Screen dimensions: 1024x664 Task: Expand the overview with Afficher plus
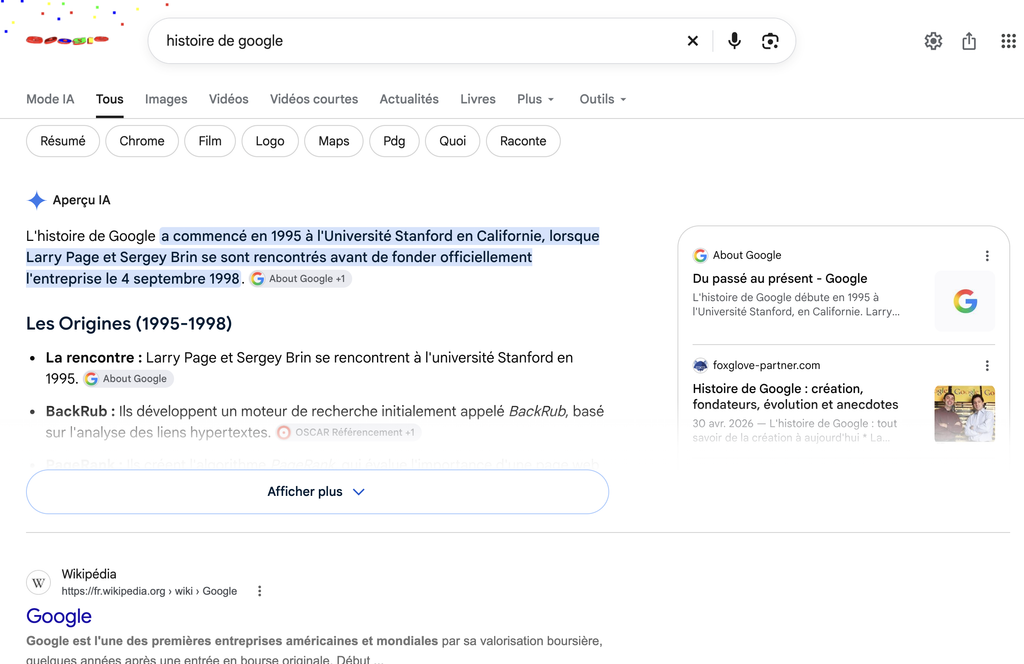tap(317, 492)
